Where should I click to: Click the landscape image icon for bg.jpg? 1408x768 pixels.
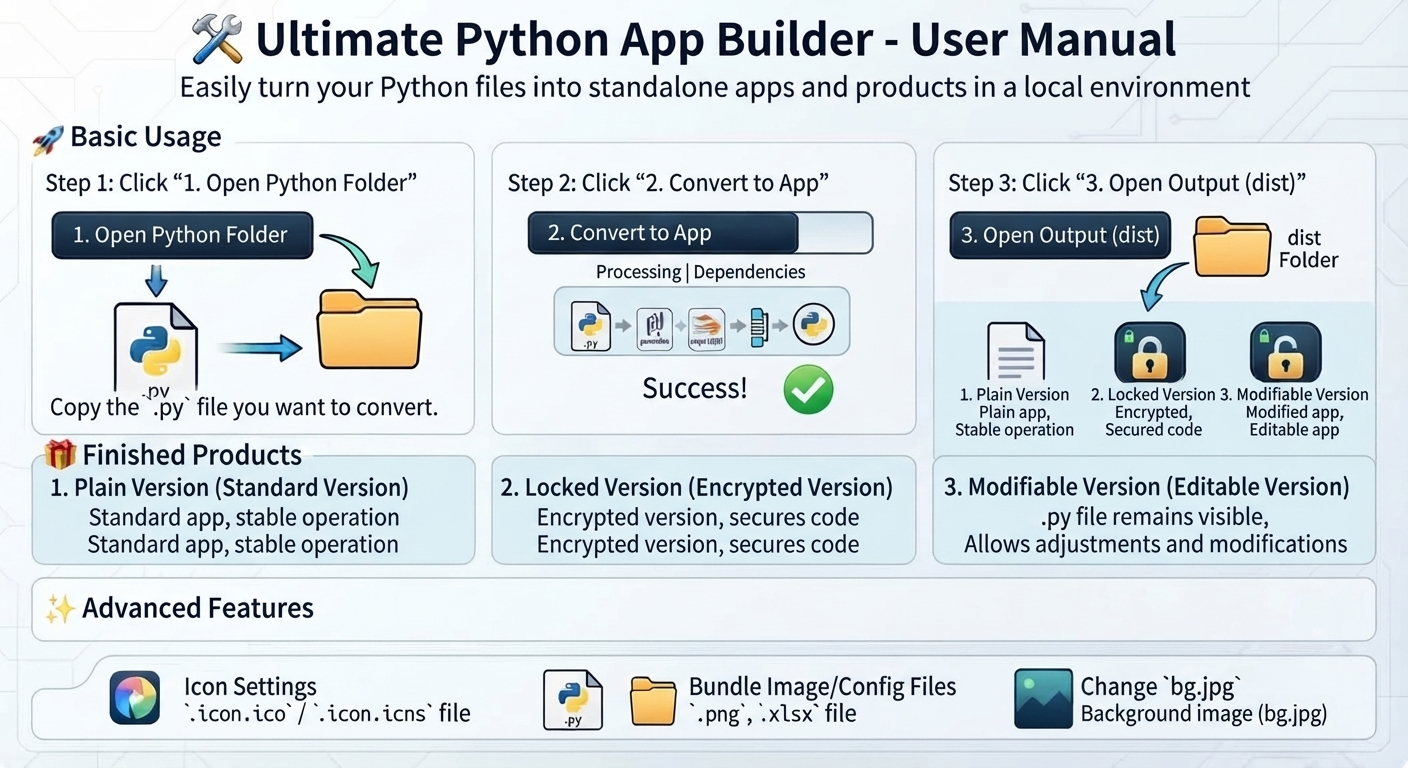1043,698
